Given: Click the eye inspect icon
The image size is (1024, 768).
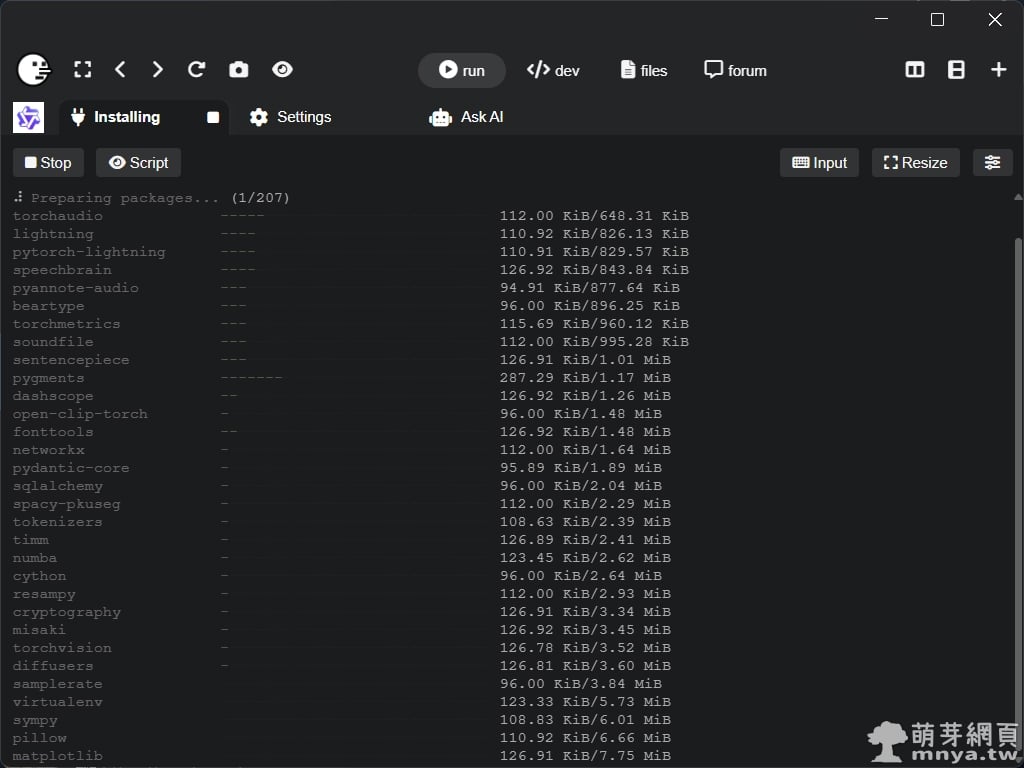Looking at the screenshot, I should point(282,70).
